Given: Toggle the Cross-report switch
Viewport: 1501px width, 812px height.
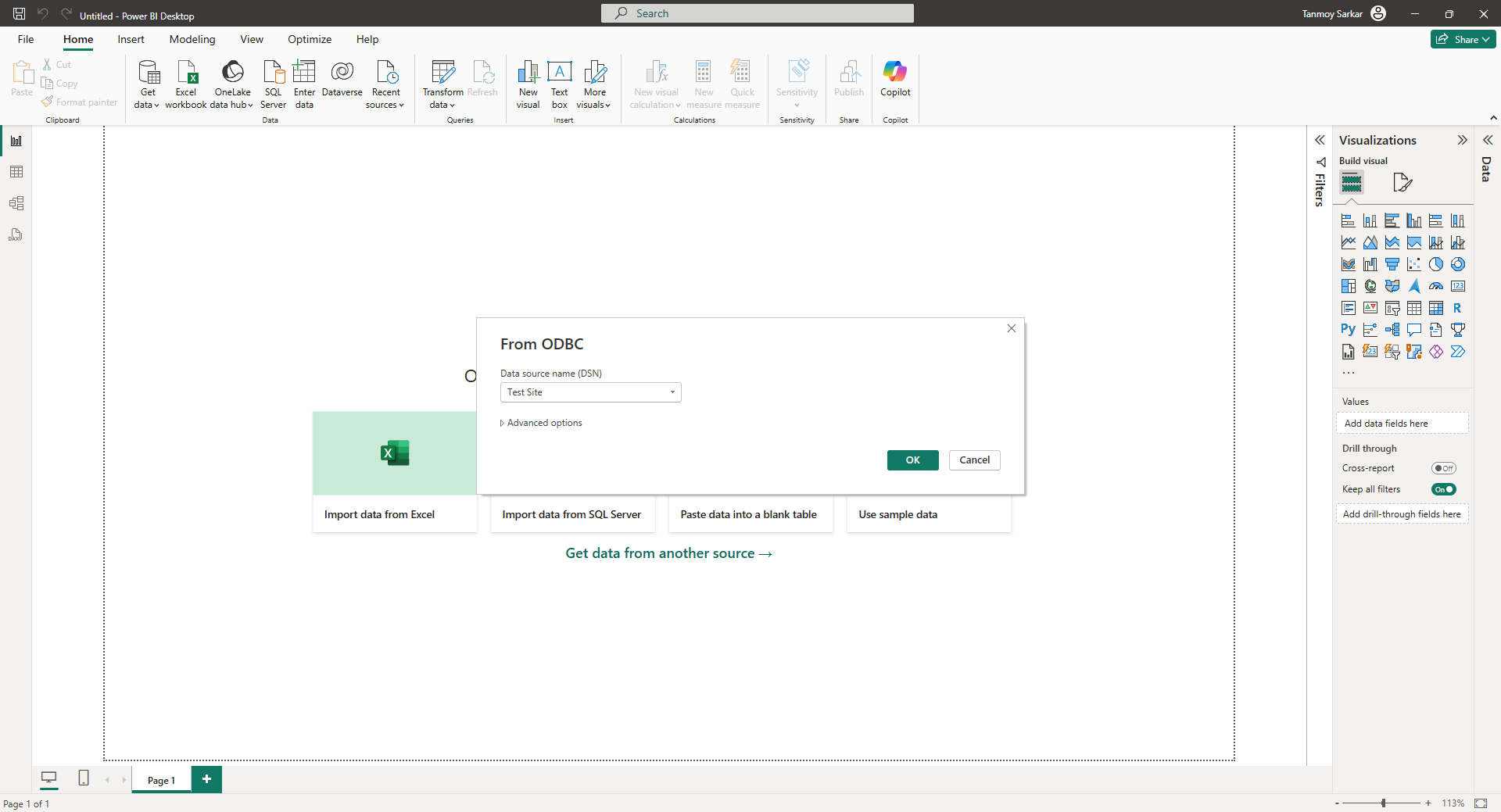Looking at the screenshot, I should point(1443,468).
